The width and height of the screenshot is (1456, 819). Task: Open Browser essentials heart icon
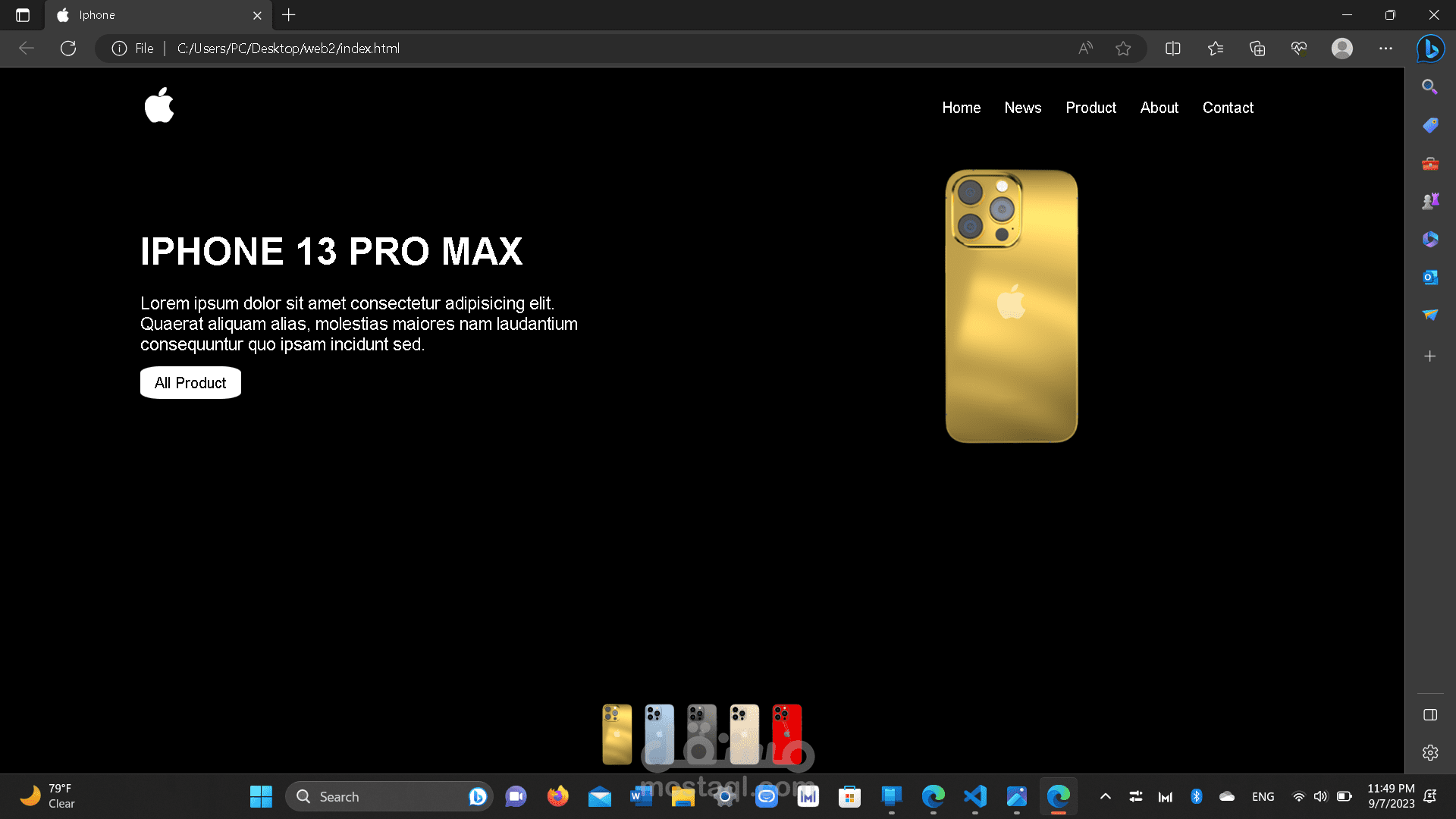click(1299, 49)
